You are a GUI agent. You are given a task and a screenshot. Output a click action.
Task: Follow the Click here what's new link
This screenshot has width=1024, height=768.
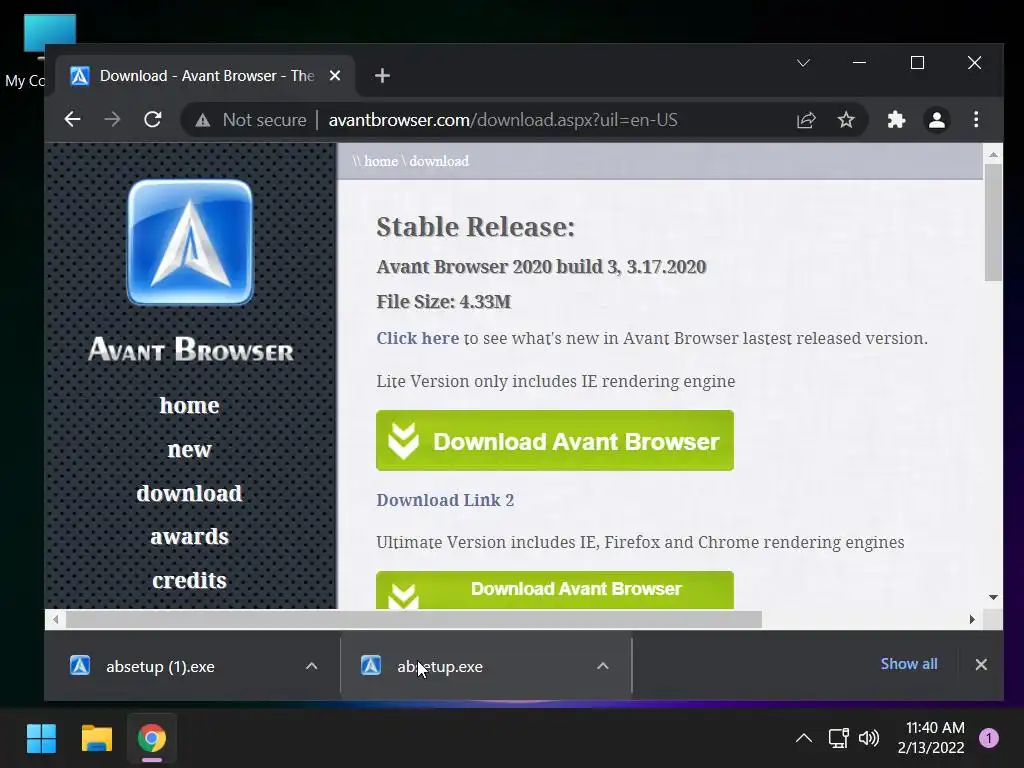point(417,338)
